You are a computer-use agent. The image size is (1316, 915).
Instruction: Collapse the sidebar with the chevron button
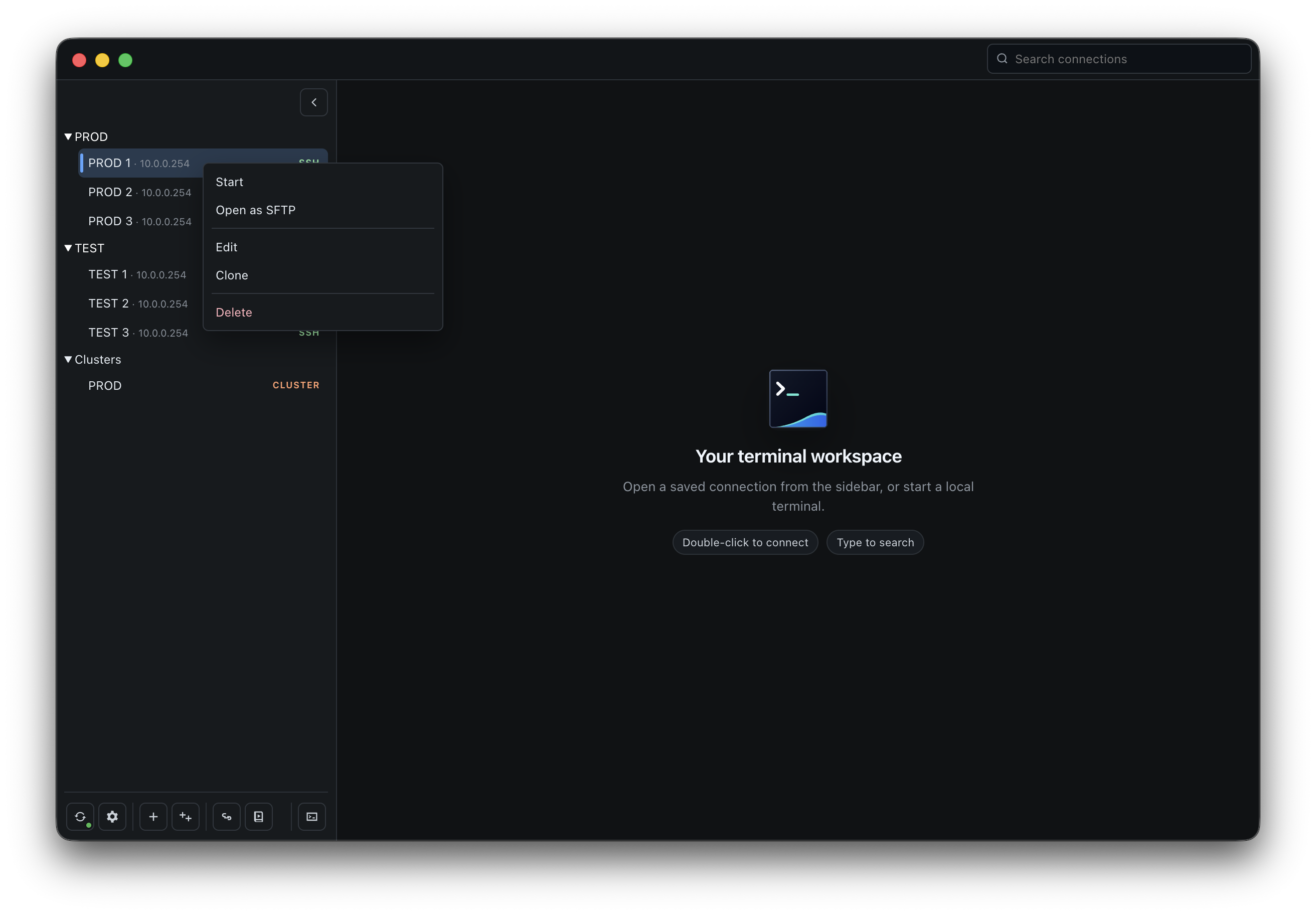pos(314,103)
